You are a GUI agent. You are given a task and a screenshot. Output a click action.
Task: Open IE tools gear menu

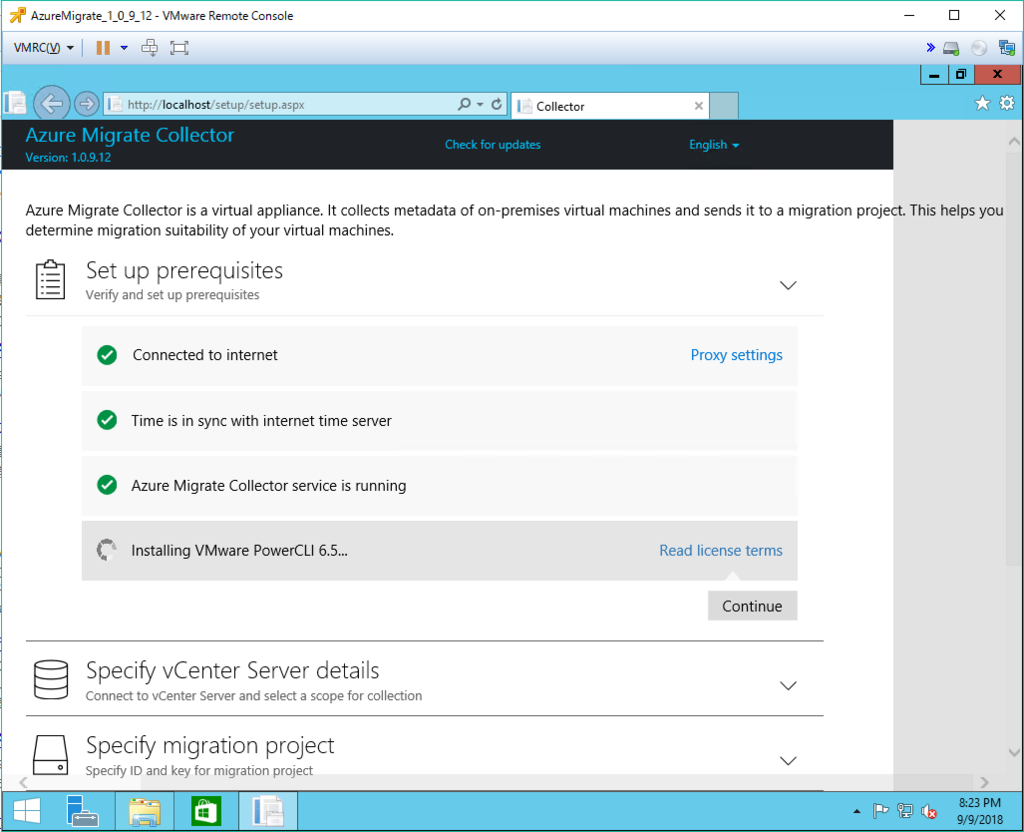tap(1007, 103)
